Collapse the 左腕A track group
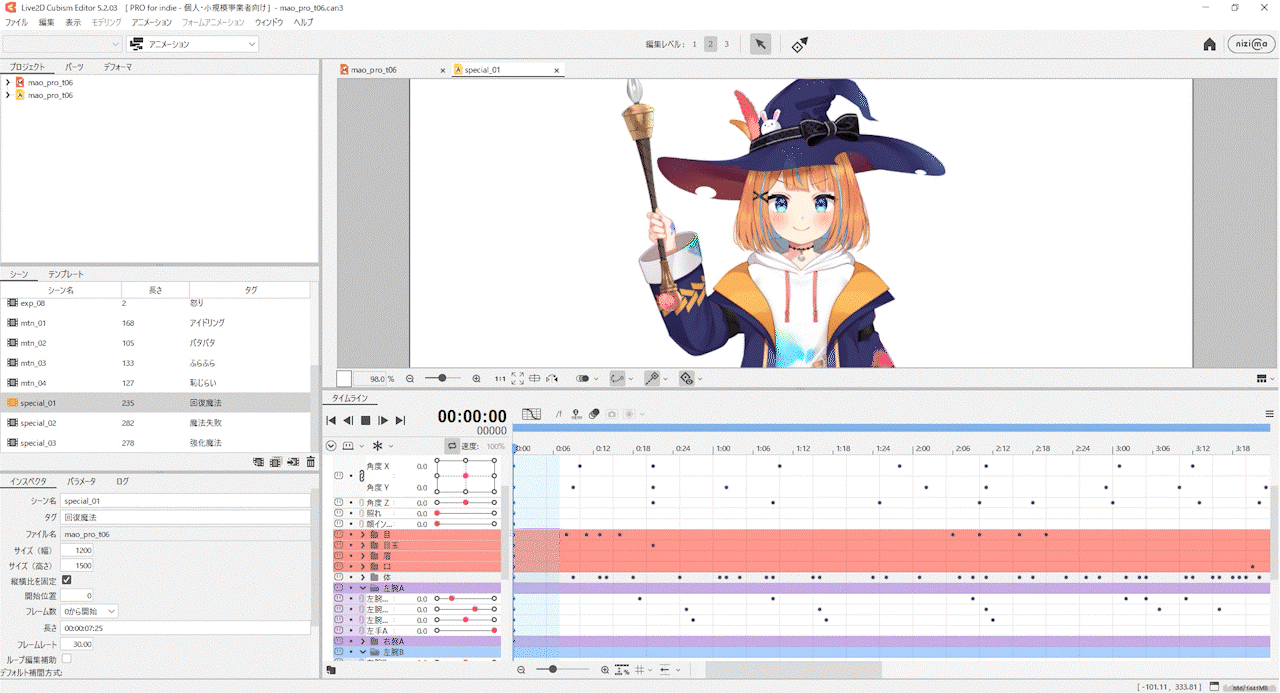Viewport: 1280px width, 693px height. 364,587
